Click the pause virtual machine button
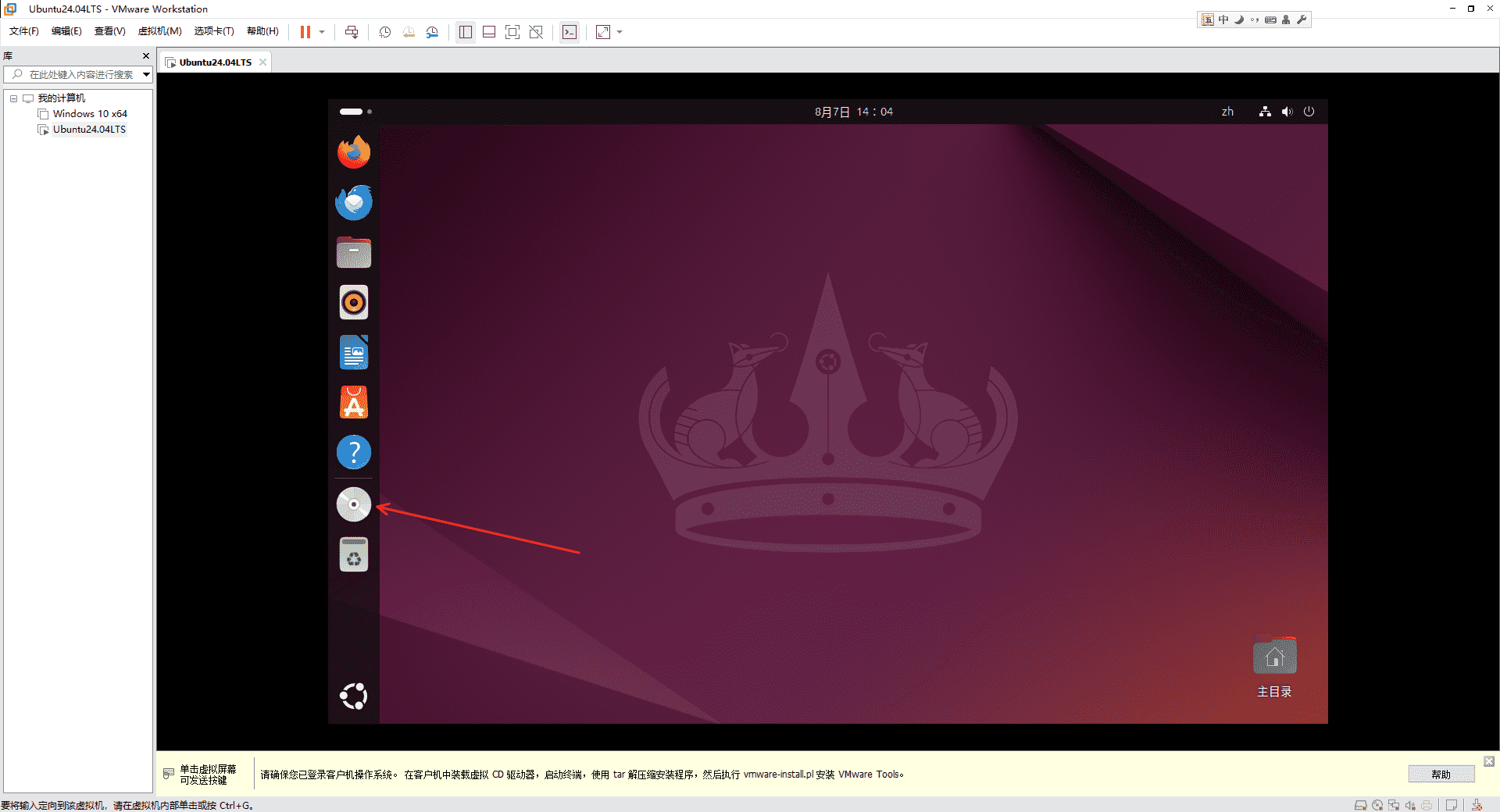The width and height of the screenshot is (1500, 812). point(305,32)
